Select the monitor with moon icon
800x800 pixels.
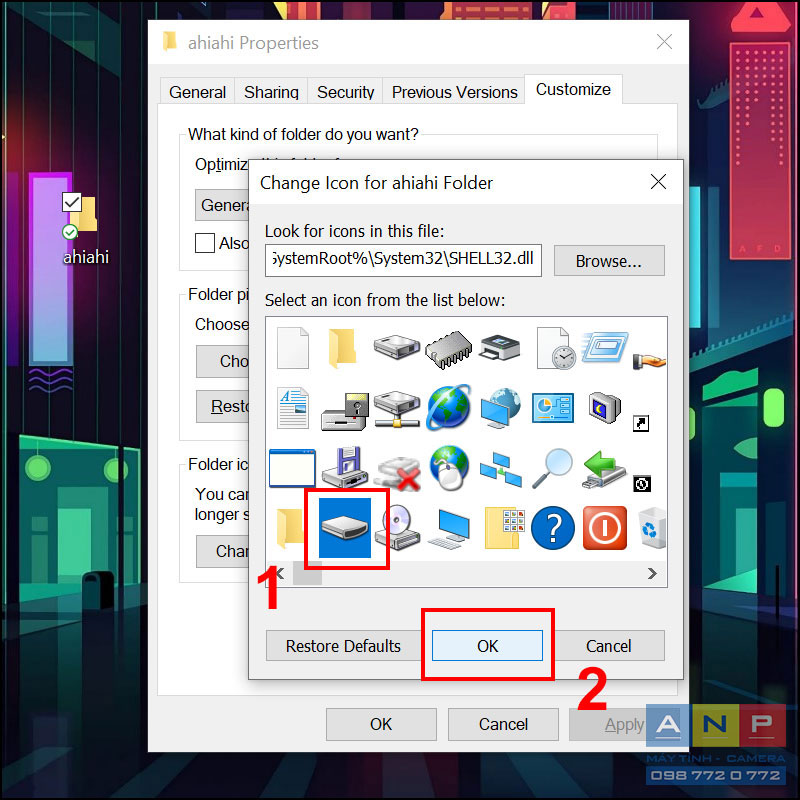pos(604,408)
